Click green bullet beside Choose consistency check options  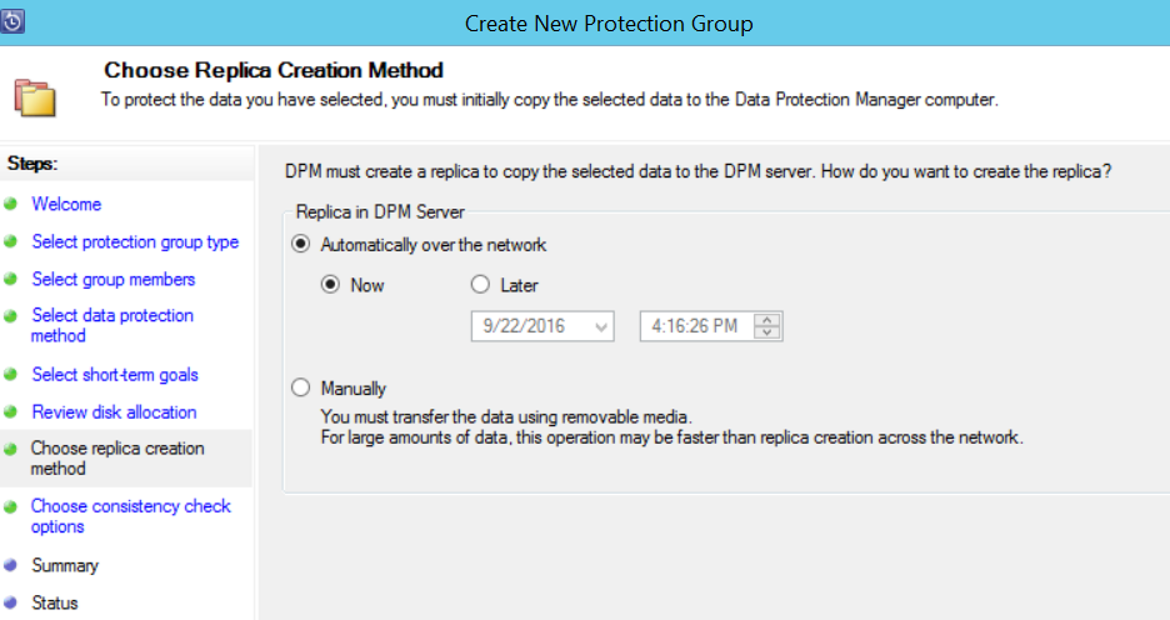10,507
